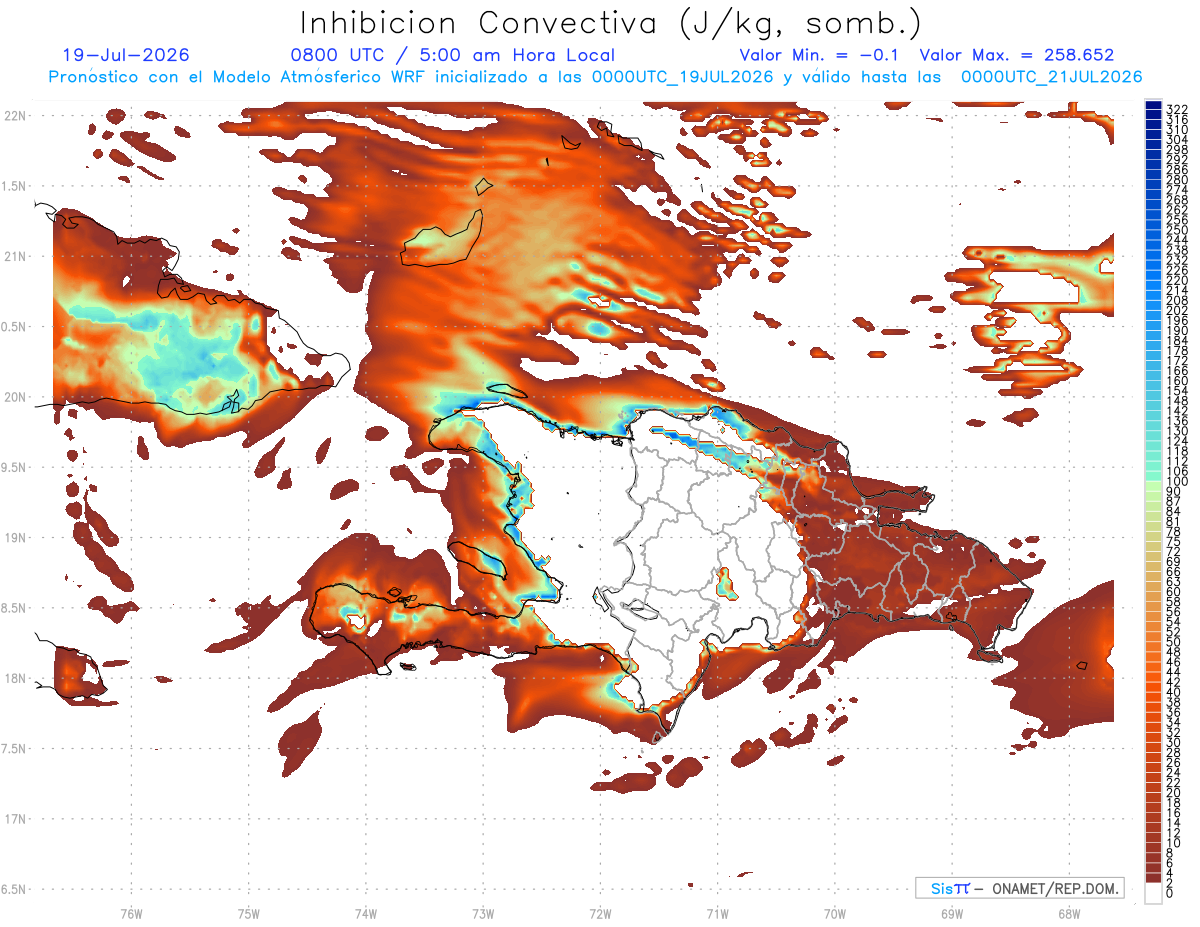This screenshot has width=1200, height=927.
Task: Click the '72W' longitude label
Action: click(600, 912)
